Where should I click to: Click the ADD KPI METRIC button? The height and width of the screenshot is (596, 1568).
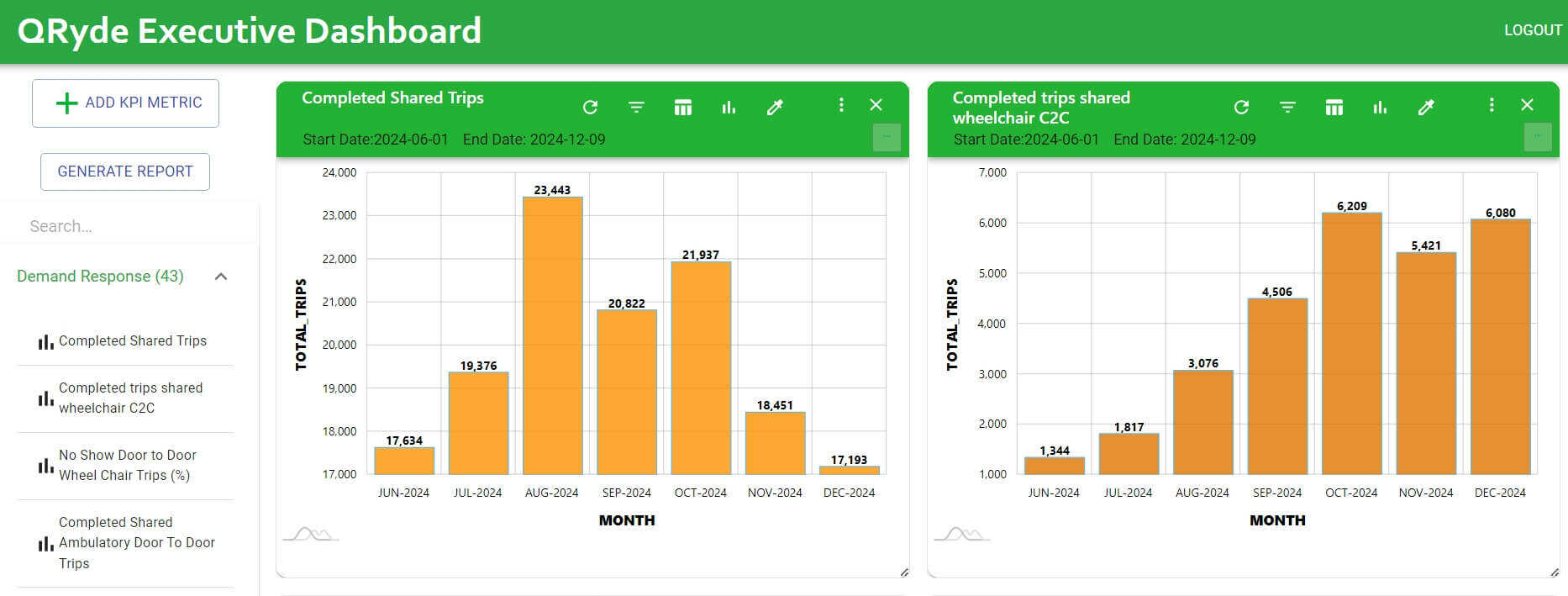click(125, 103)
